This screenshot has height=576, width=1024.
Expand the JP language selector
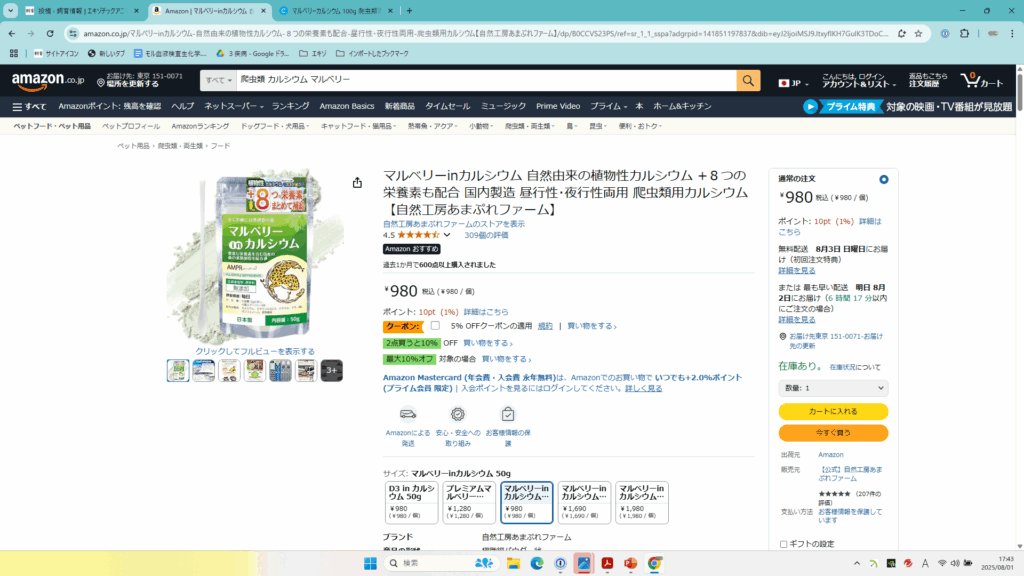(793, 83)
